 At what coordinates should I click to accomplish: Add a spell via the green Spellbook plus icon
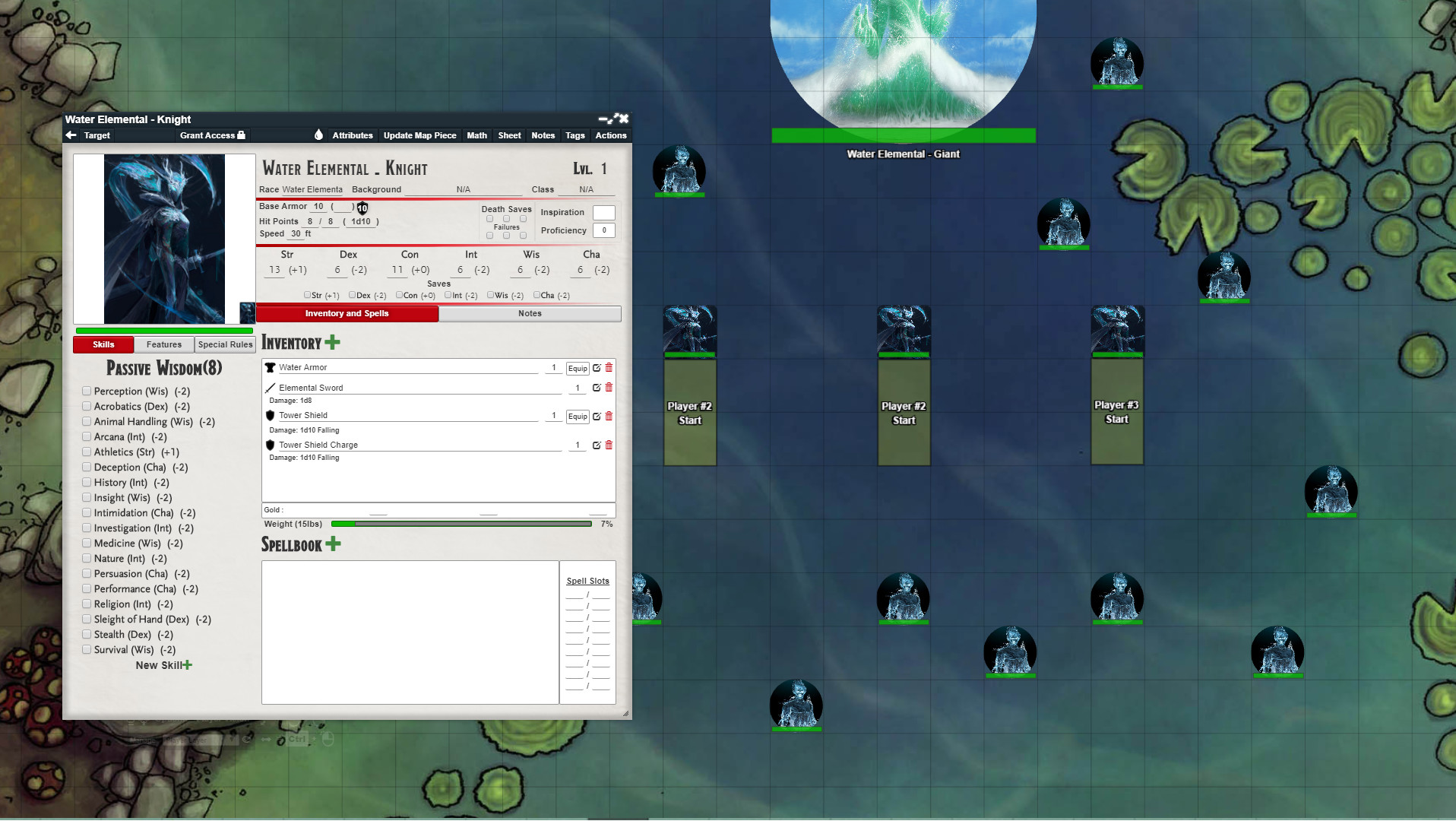[332, 544]
